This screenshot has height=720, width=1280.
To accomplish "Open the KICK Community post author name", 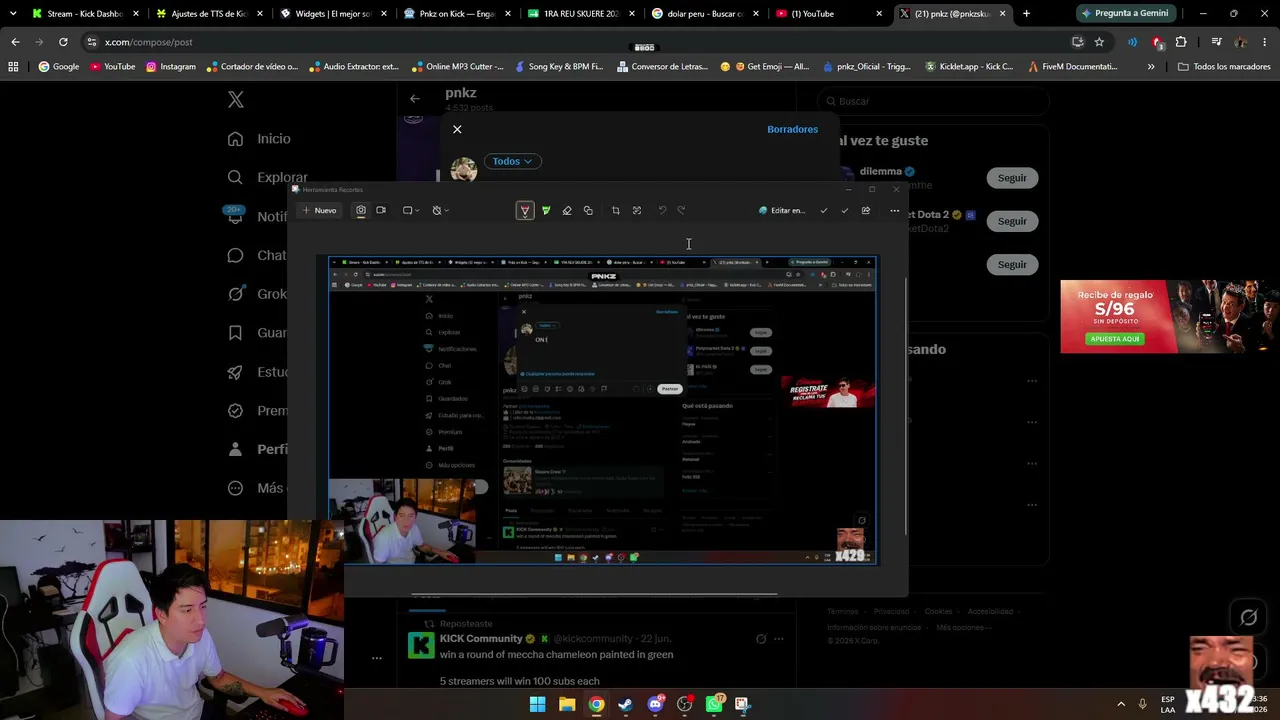I will (481, 638).
